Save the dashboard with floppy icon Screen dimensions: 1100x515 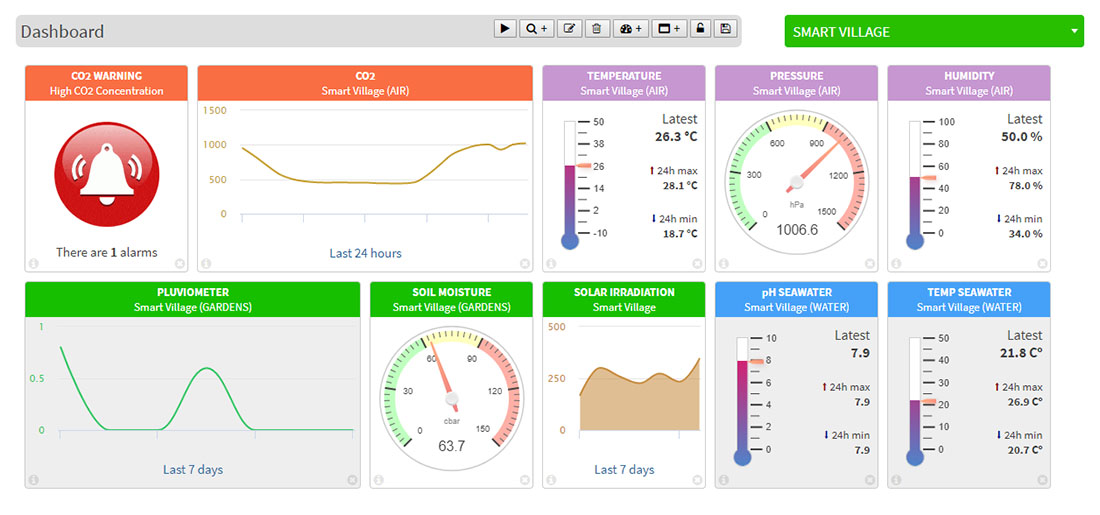pos(726,29)
